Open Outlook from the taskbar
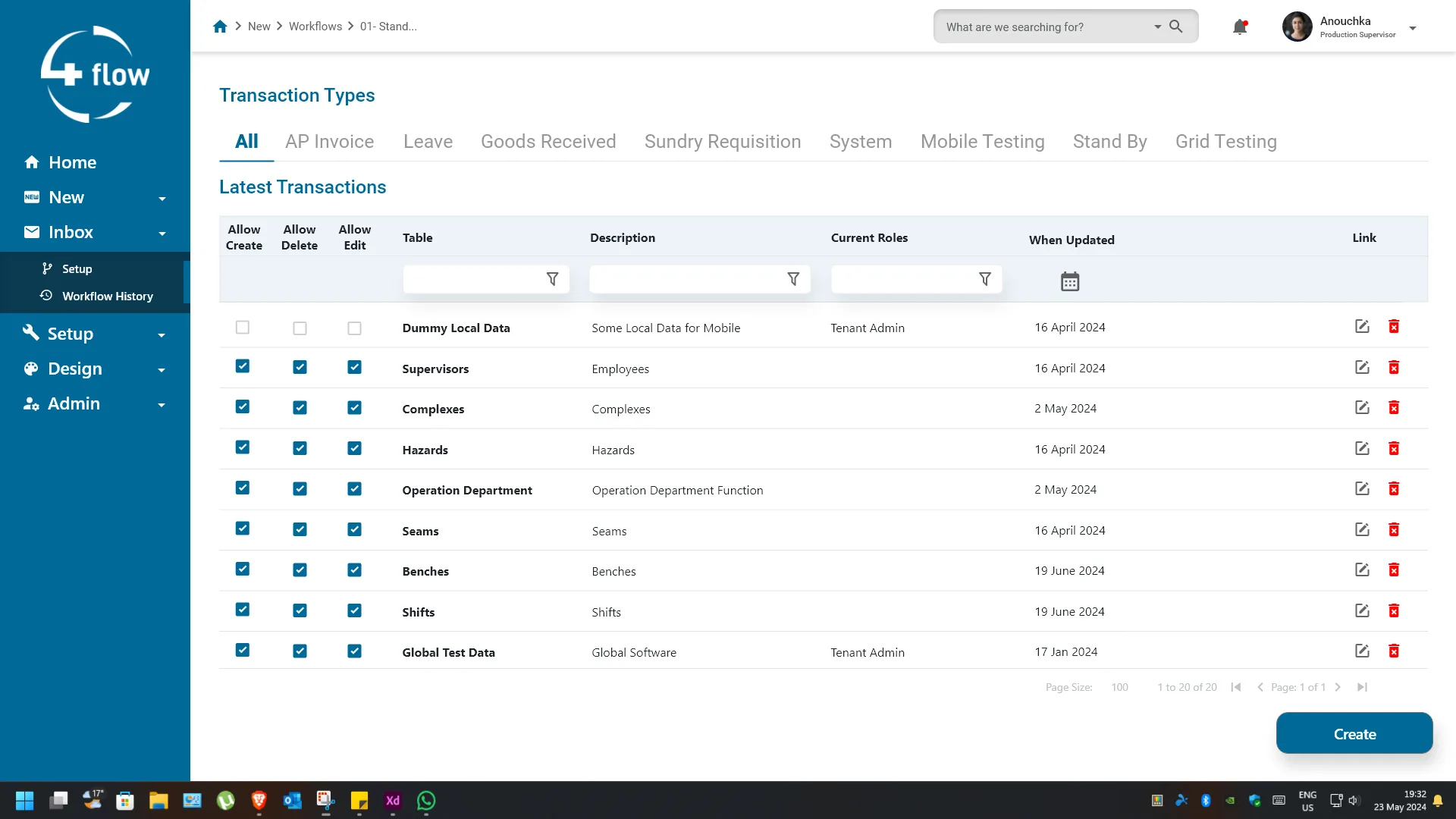Image resolution: width=1456 pixels, height=819 pixels. (x=293, y=801)
